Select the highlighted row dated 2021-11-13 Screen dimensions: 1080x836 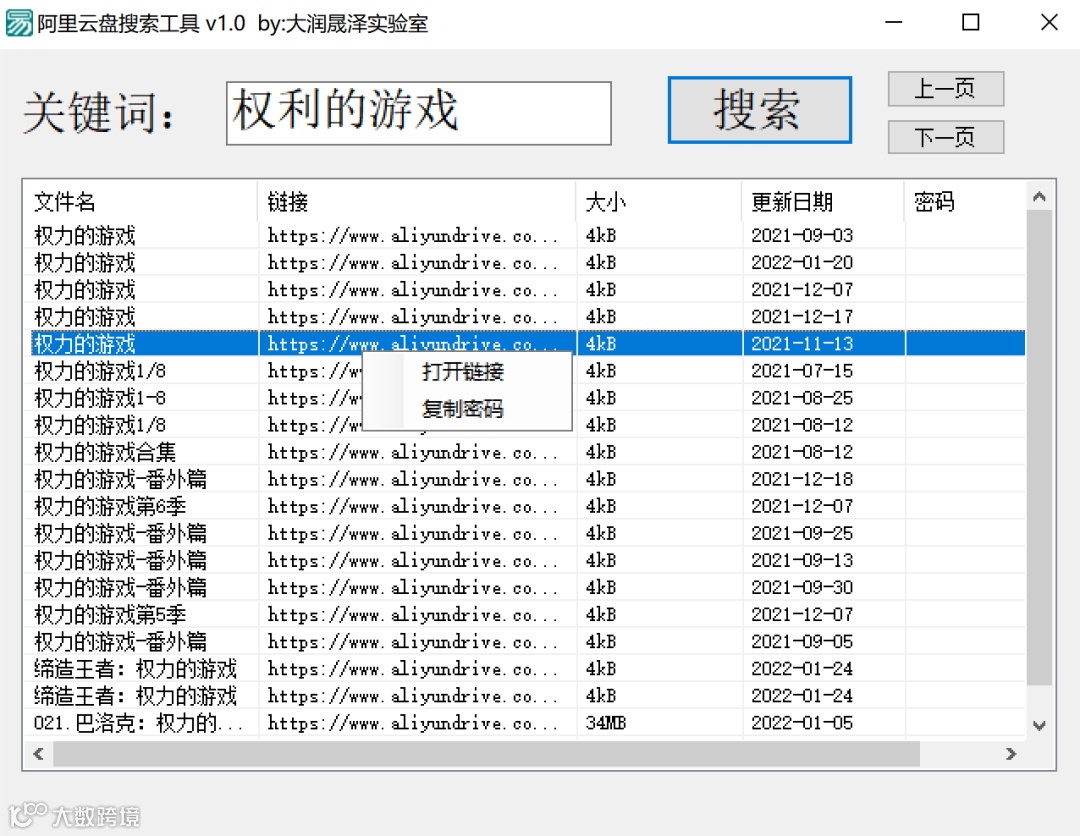528,344
